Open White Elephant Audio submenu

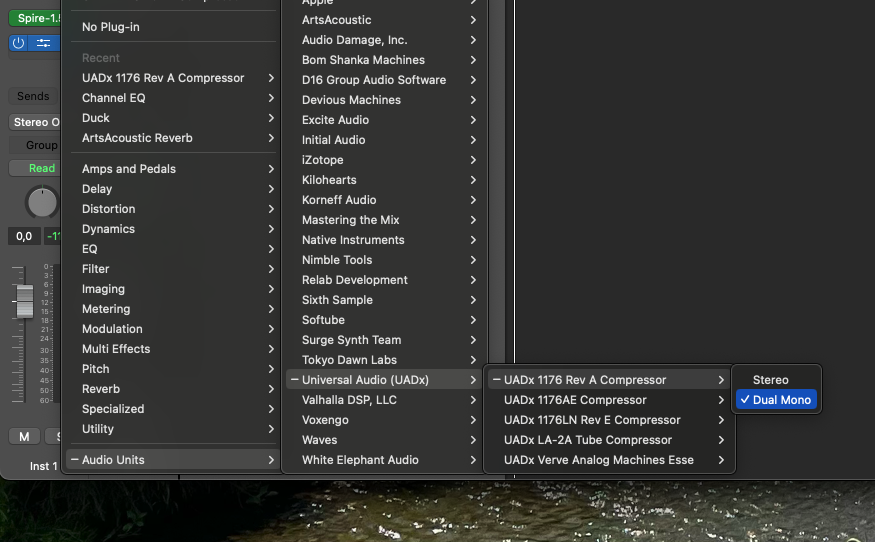384,461
